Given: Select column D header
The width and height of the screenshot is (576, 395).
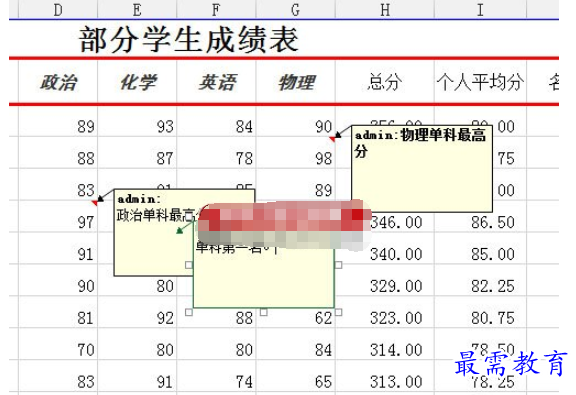Looking at the screenshot, I should point(58,10).
